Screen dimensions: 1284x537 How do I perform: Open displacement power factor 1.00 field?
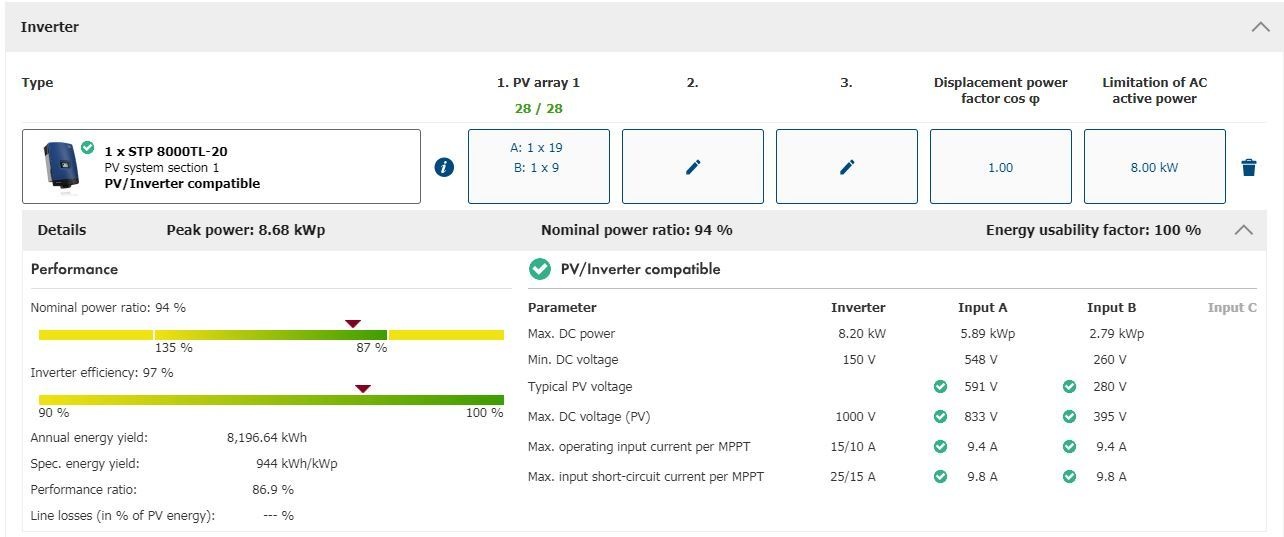(1000, 167)
